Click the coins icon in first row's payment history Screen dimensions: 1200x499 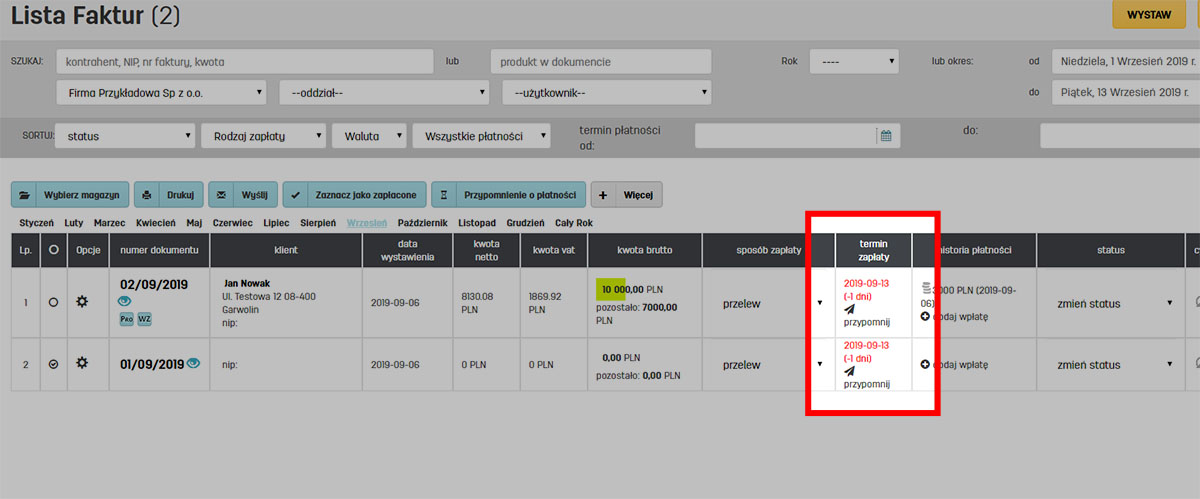tap(925, 289)
